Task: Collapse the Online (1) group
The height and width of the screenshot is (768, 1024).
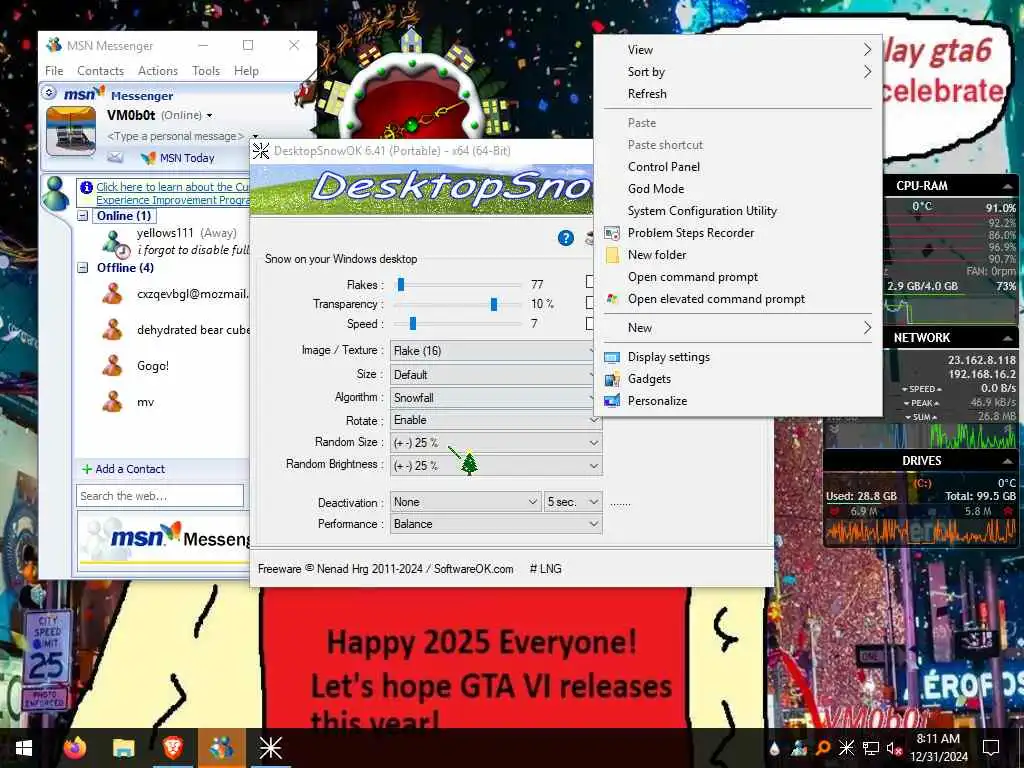Action: click(x=83, y=216)
